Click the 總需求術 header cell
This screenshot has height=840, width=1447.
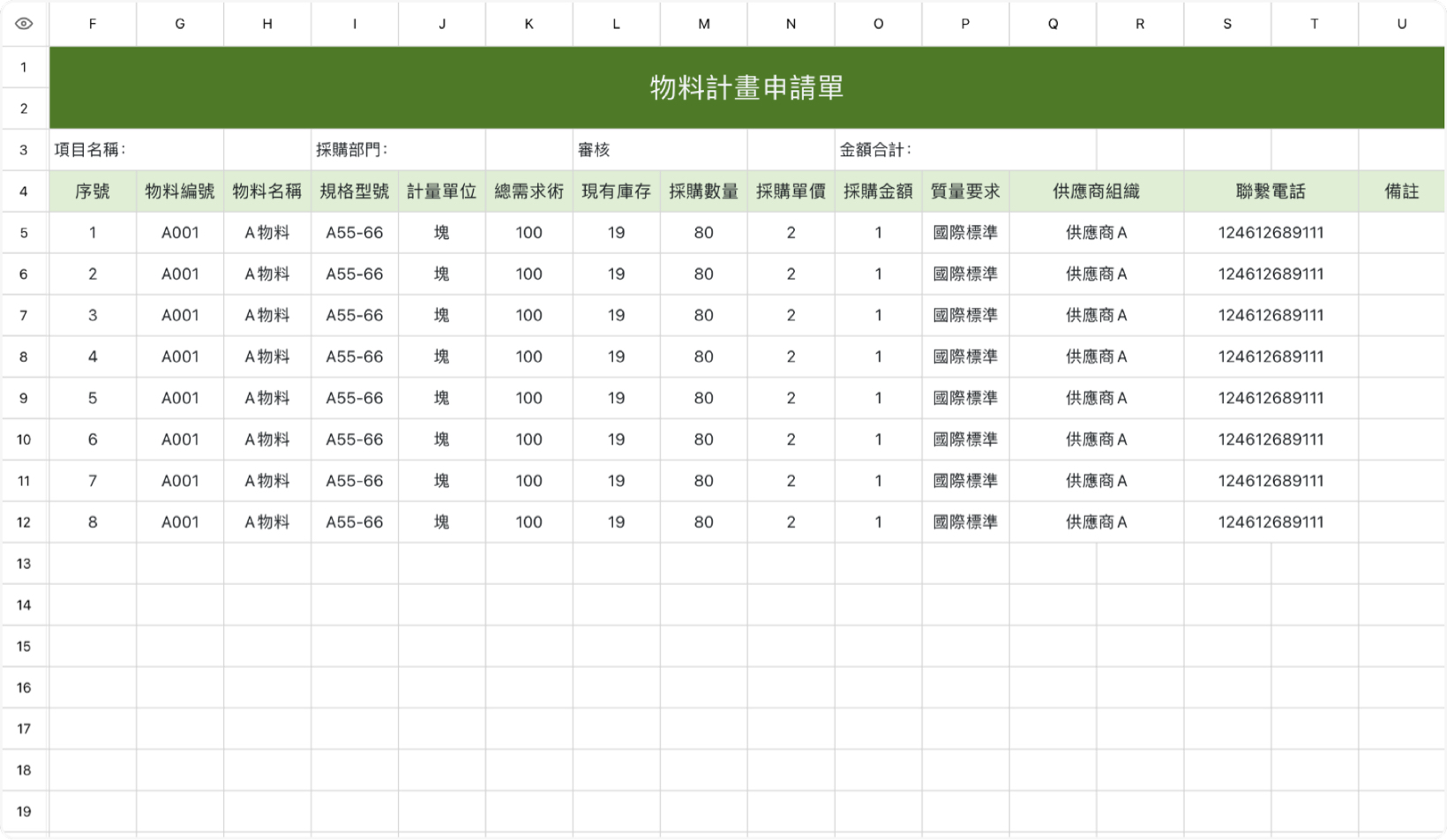[x=529, y=191]
